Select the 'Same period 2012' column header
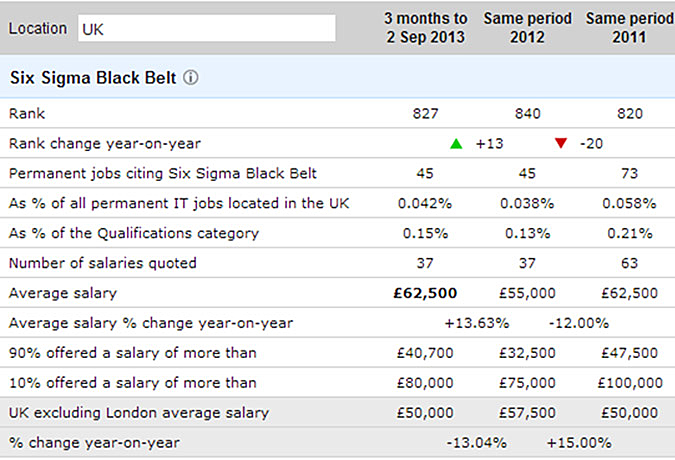Viewport: 675px width, 460px height. tap(527, 28)
